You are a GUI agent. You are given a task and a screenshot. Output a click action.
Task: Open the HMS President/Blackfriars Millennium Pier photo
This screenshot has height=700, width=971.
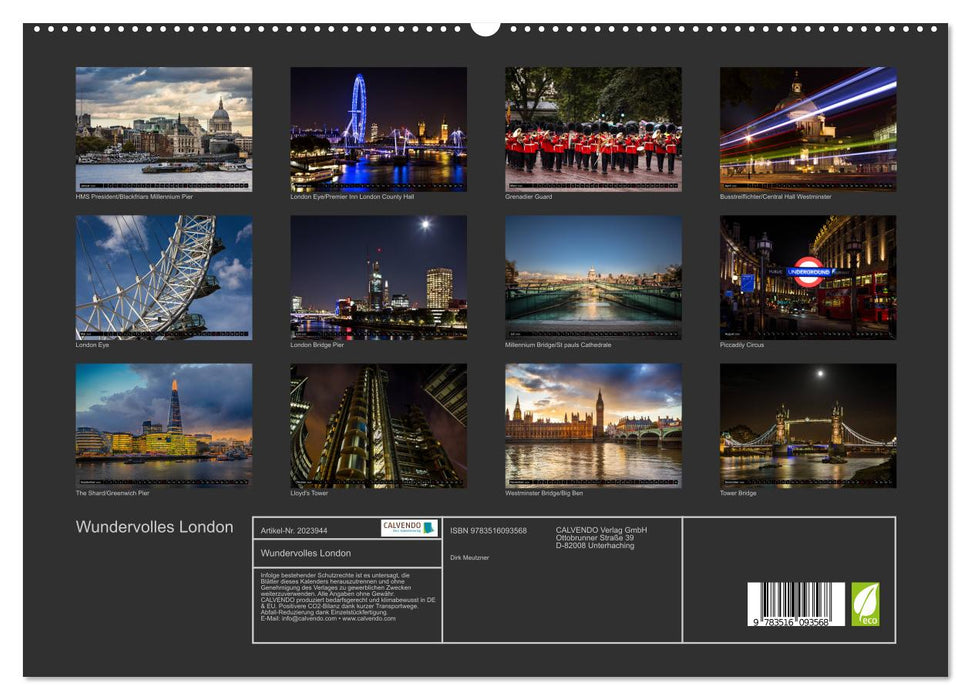(x=164, y=128)
